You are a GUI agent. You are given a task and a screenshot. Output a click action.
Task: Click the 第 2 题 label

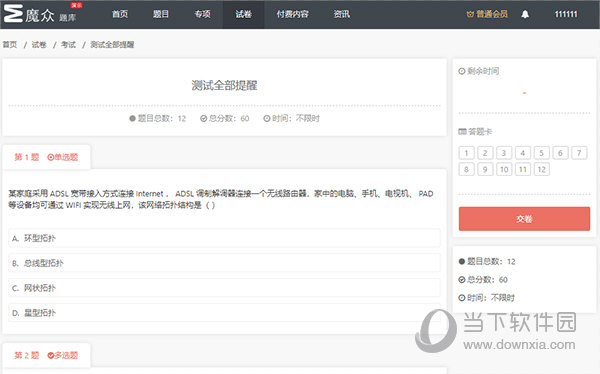pos(27,355)
